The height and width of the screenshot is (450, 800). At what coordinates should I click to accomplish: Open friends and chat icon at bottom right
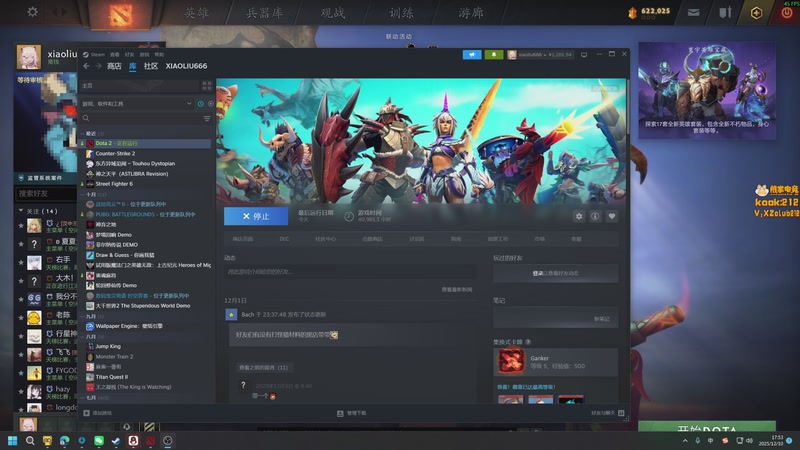coord(621,413)
